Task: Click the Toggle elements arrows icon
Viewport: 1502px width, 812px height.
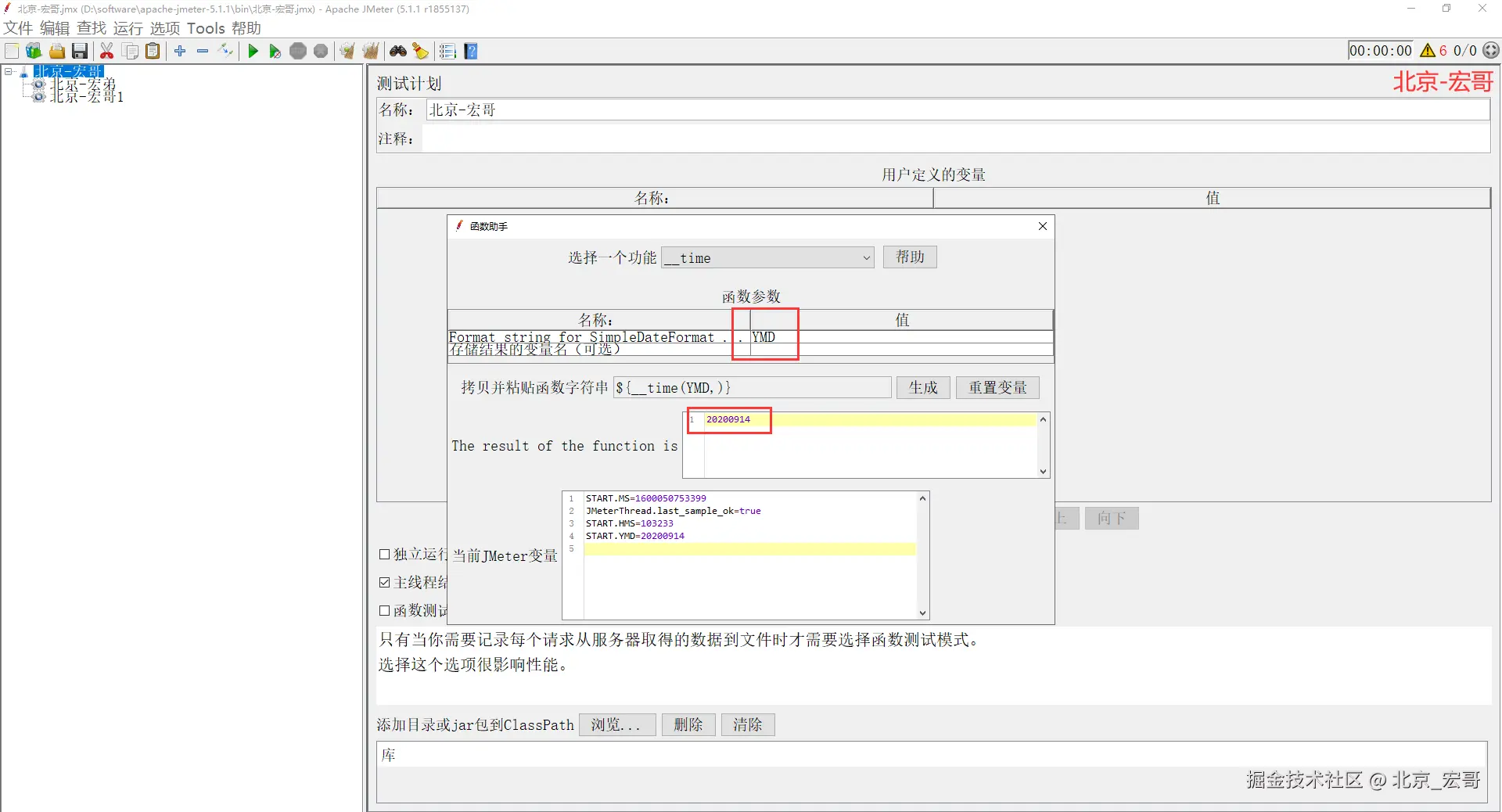Action: 225,51
